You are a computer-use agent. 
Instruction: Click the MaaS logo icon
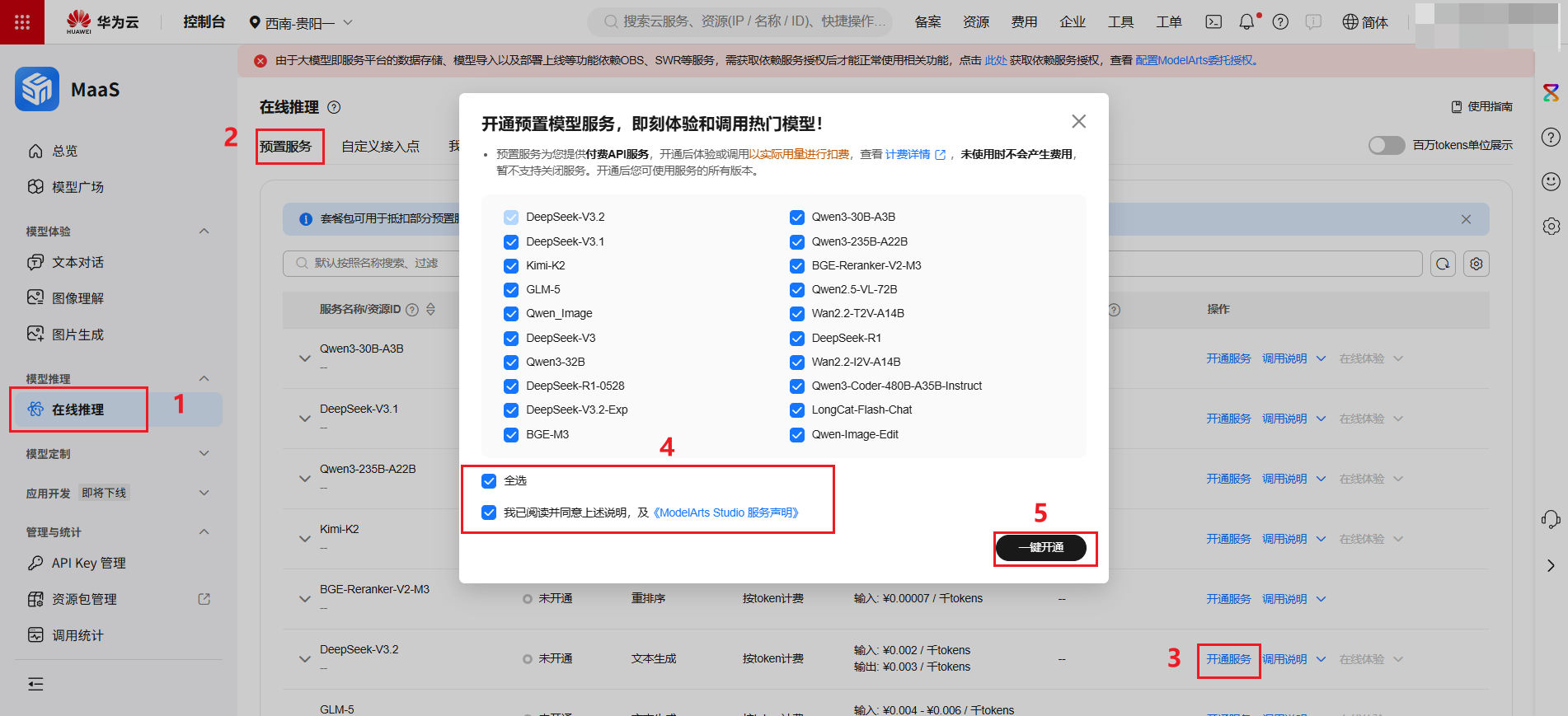pyautogui.click(x=37, y=89)
